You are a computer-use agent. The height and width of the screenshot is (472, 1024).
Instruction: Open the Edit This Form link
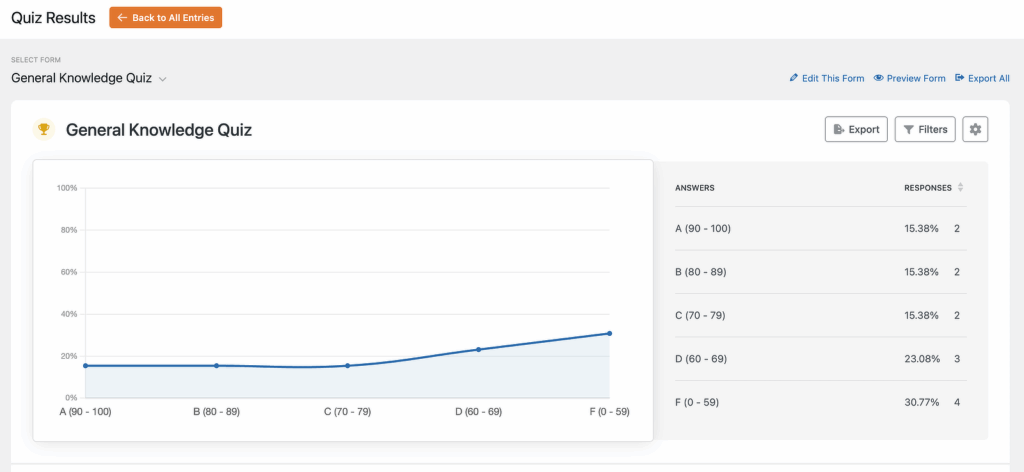coord(832,78)
